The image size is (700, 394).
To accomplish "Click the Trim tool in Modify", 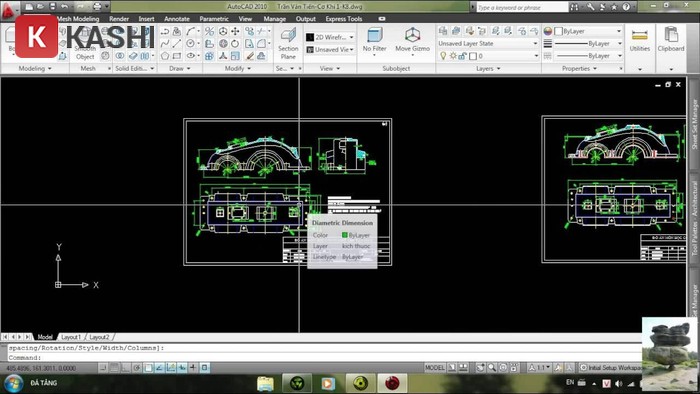I will (261, 31).
